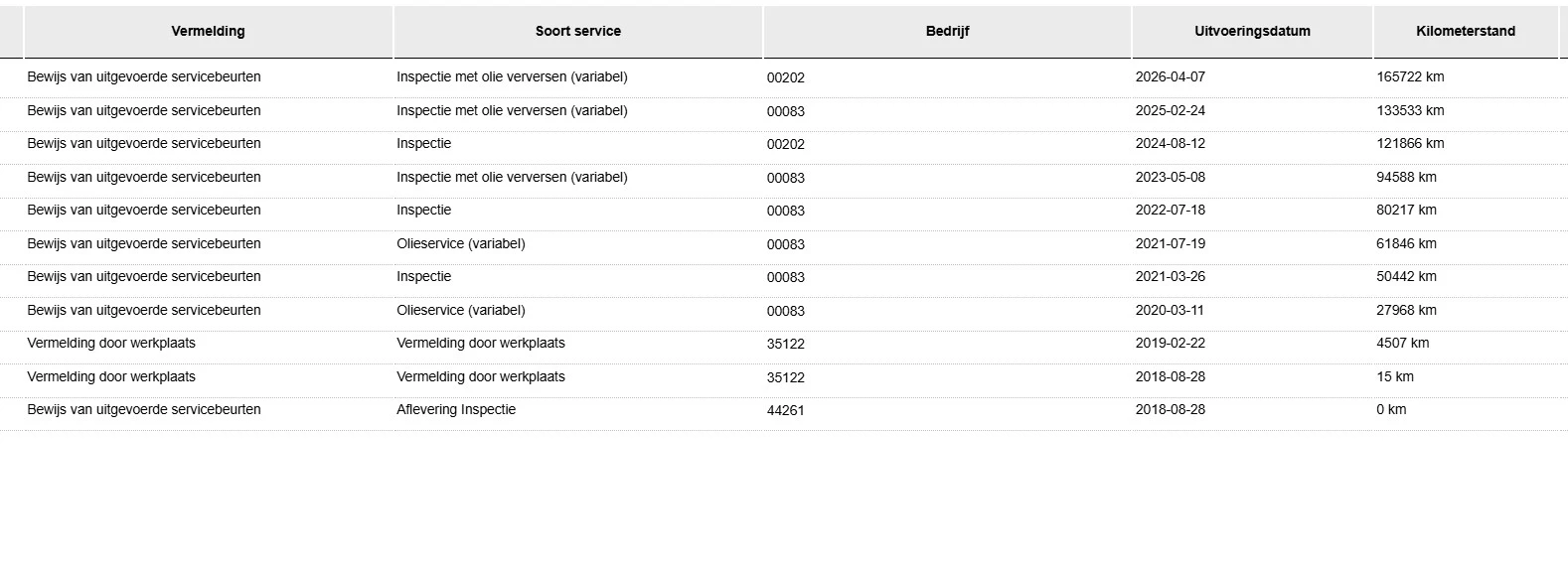Select Vermelding door werkplaats row dated 2019-02-22

(x=784, y=344)
